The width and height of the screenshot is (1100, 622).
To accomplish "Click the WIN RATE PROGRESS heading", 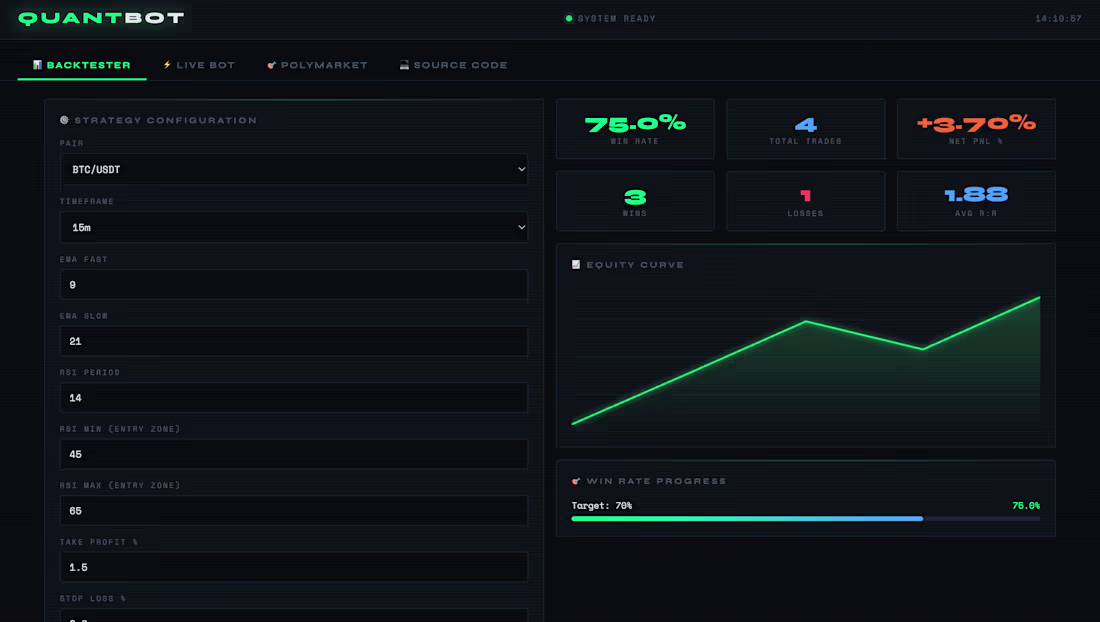I will (x=656, y=481).
